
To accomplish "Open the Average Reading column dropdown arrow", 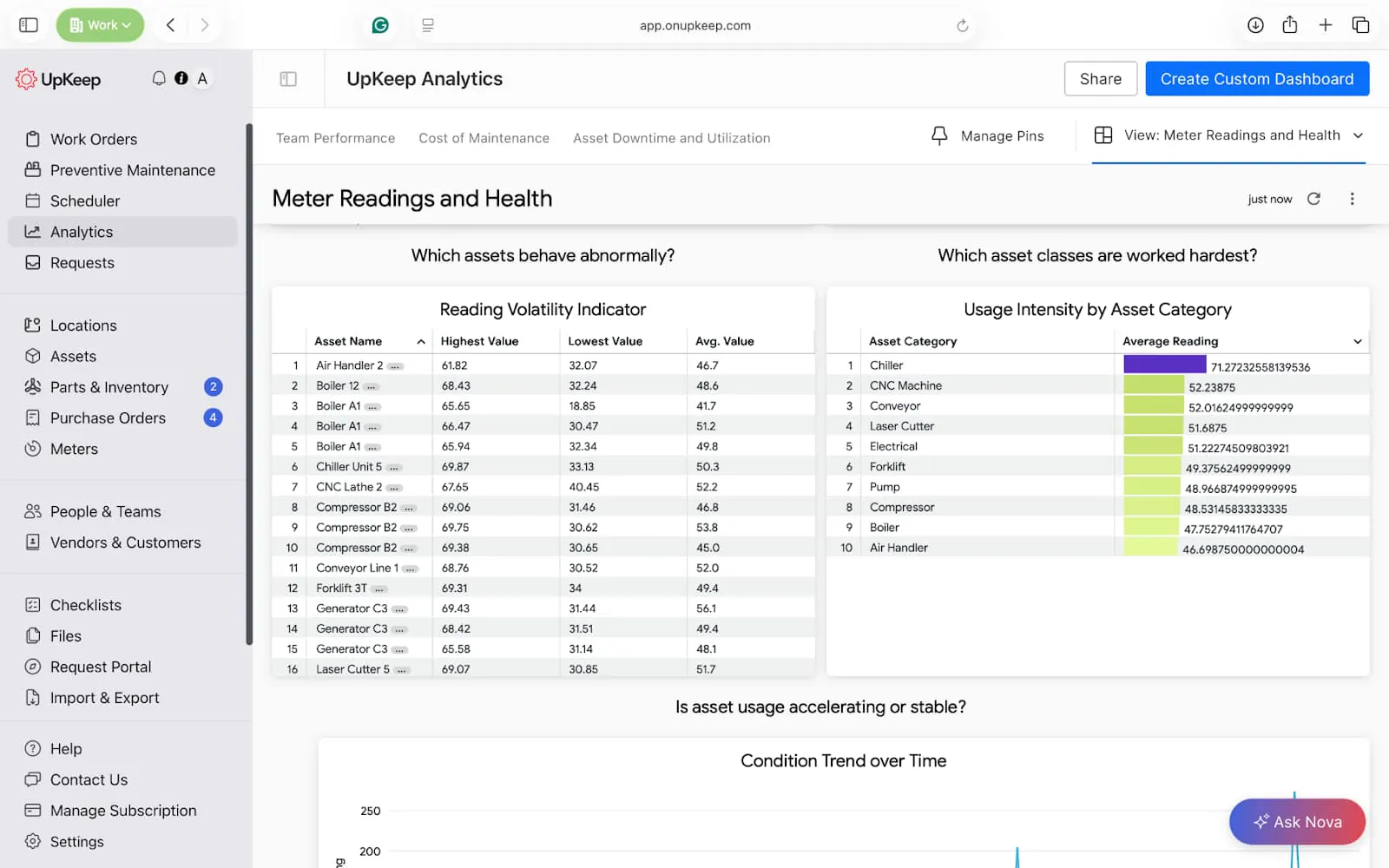I will (x=1358, y=342).
